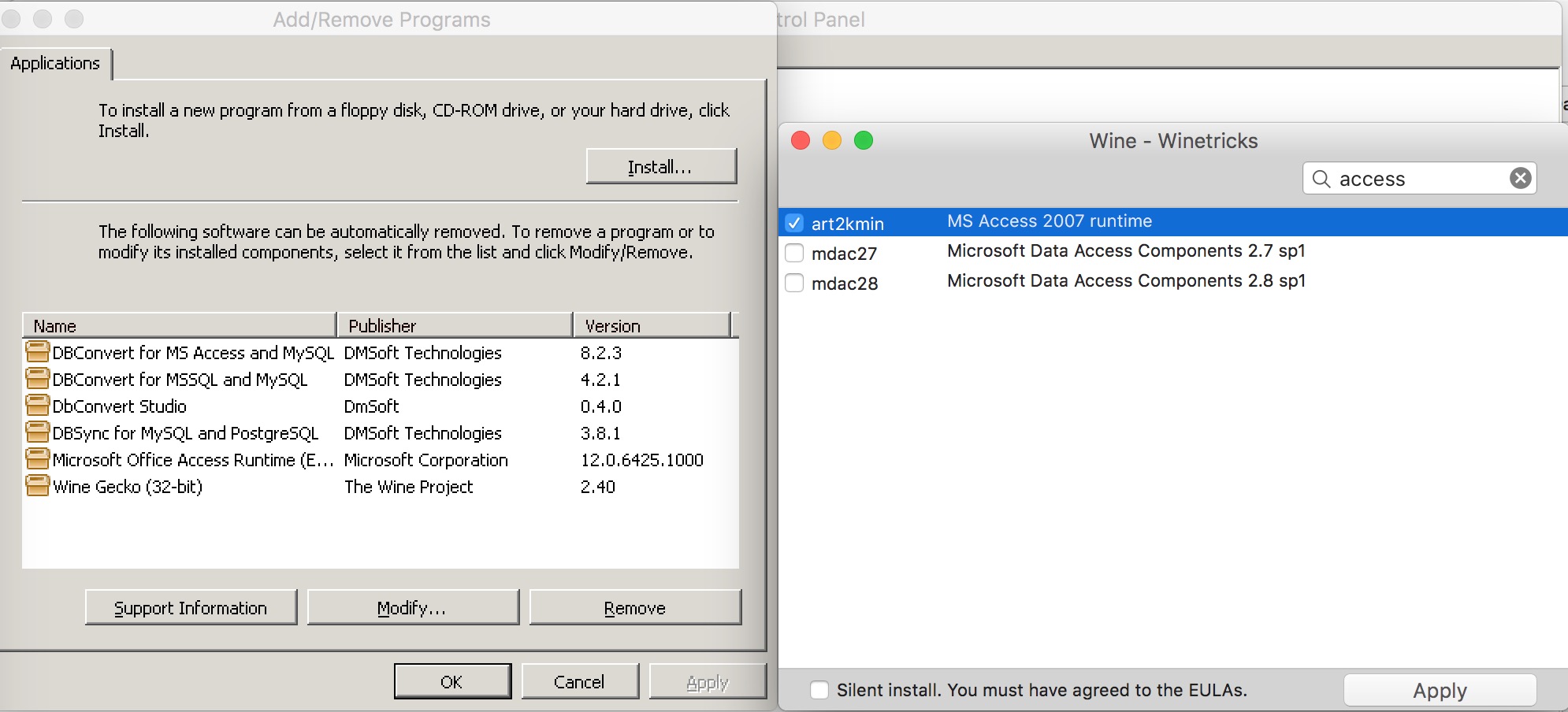This screenshot has width=1568, height=712.
Task: Click the Remove button
Action: tap(635, 607)
